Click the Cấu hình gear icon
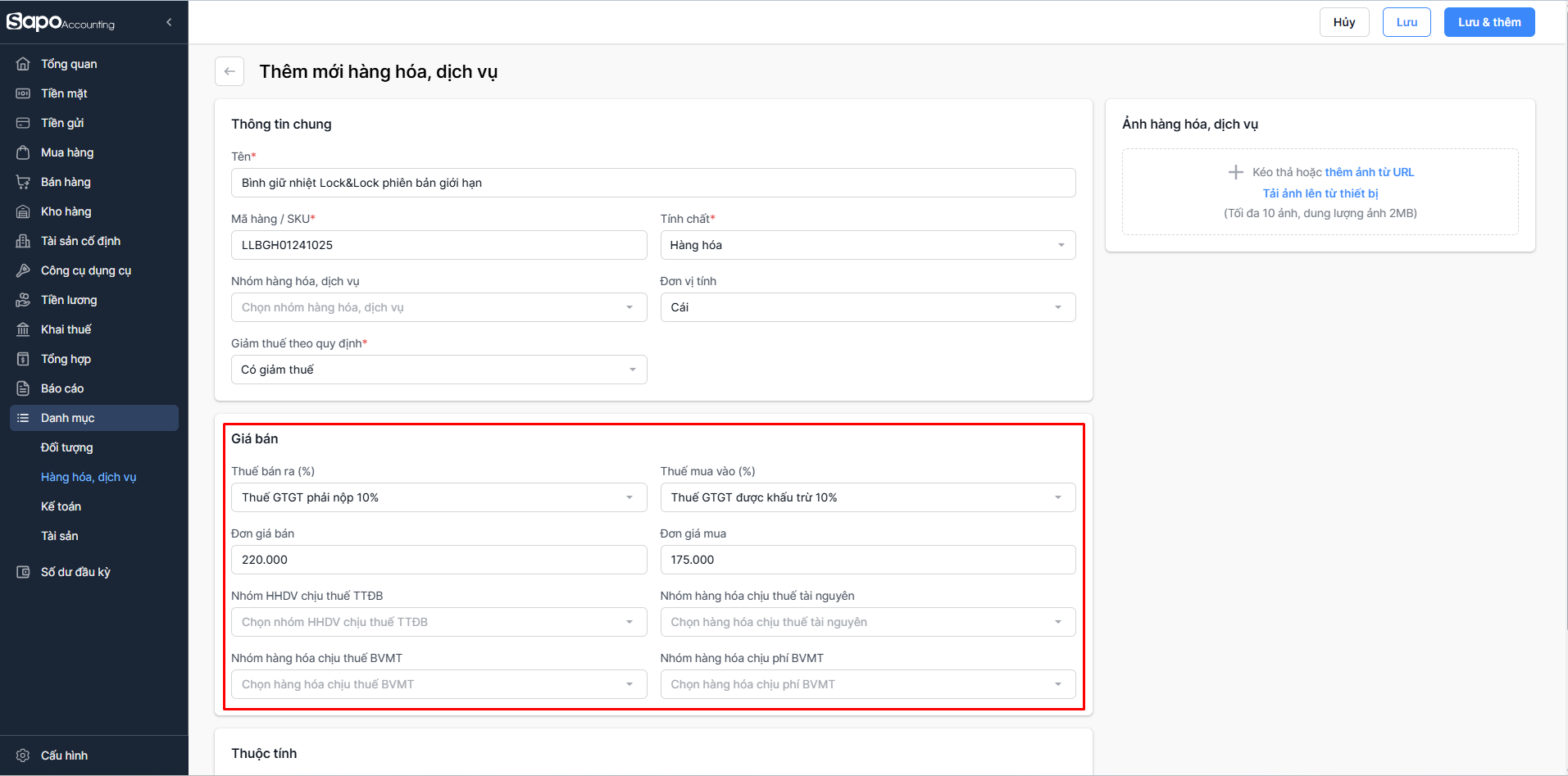Image resolution: width=1568 pixels, height=776 pixels. coord(23,756)
